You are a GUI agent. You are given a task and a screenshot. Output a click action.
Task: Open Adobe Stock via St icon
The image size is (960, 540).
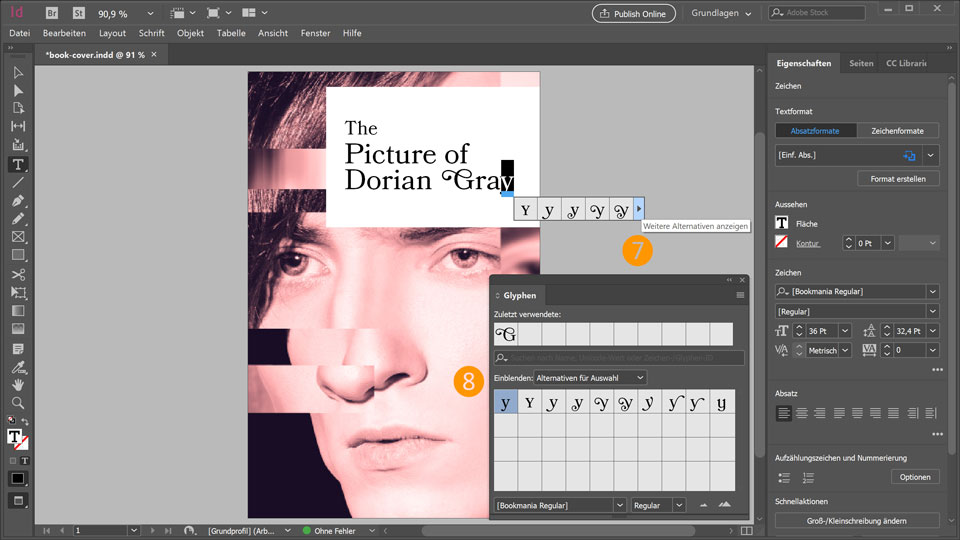click(78, 13)
